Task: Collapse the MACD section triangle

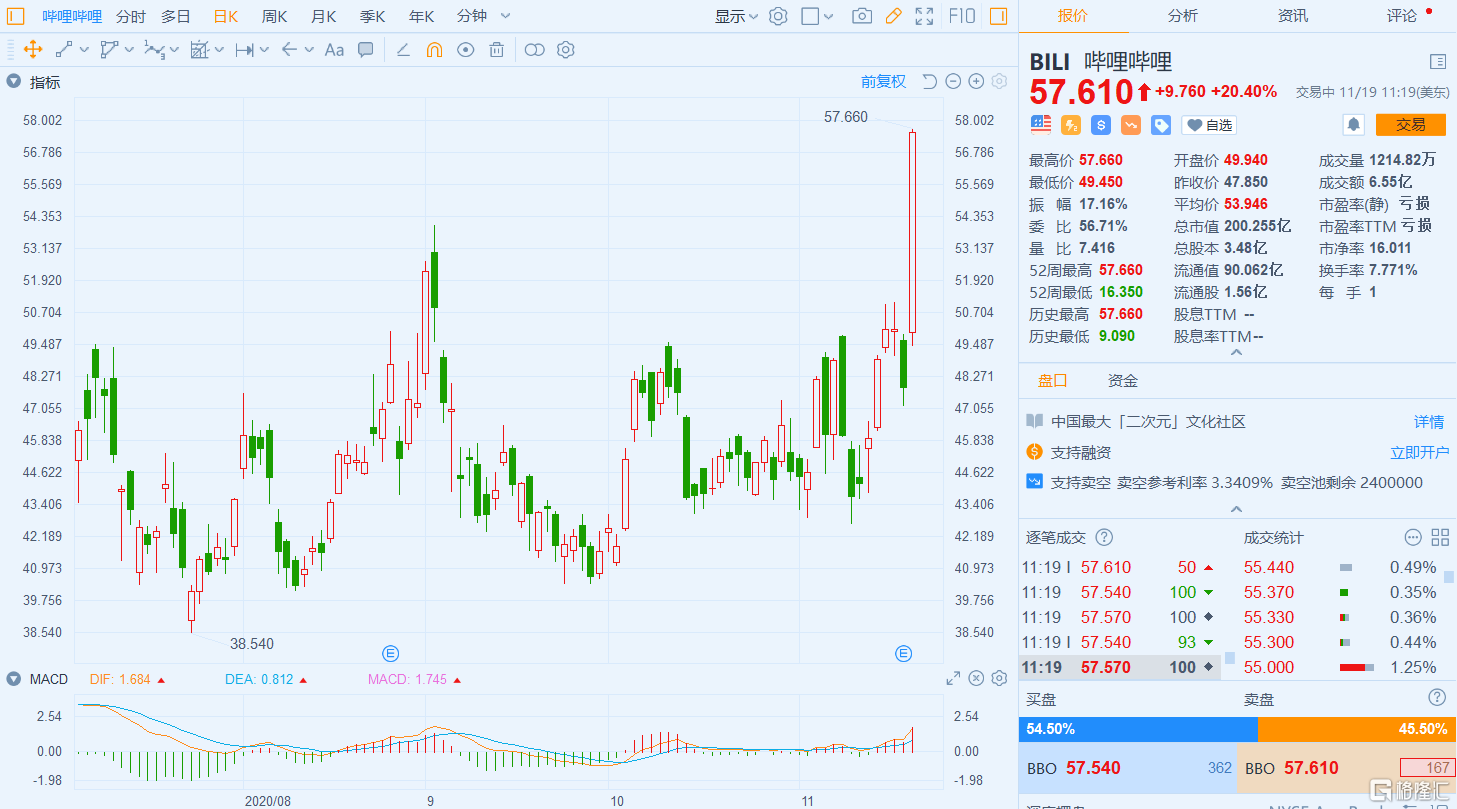Action: click(x=13, y=679)
